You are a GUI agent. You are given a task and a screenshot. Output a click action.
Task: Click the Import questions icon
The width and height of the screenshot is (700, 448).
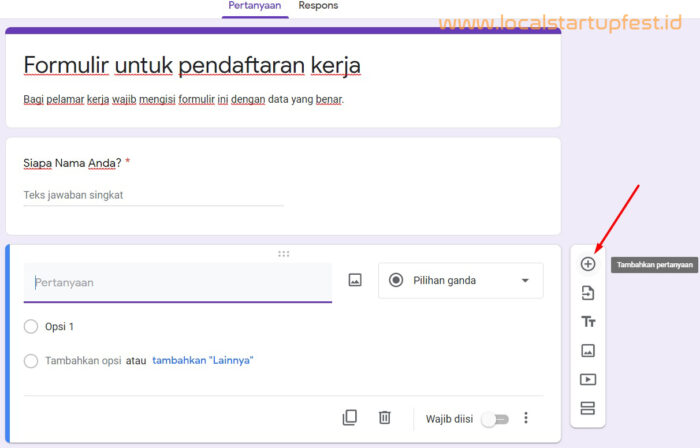[588, 293]
